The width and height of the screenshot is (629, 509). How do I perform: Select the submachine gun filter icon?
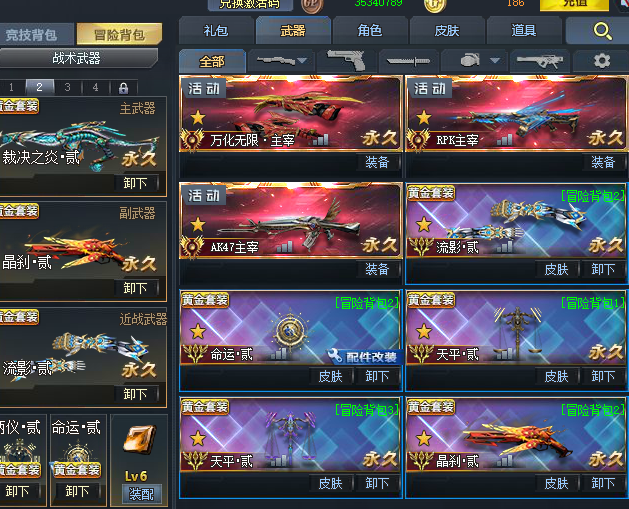[x=540, y=61]
